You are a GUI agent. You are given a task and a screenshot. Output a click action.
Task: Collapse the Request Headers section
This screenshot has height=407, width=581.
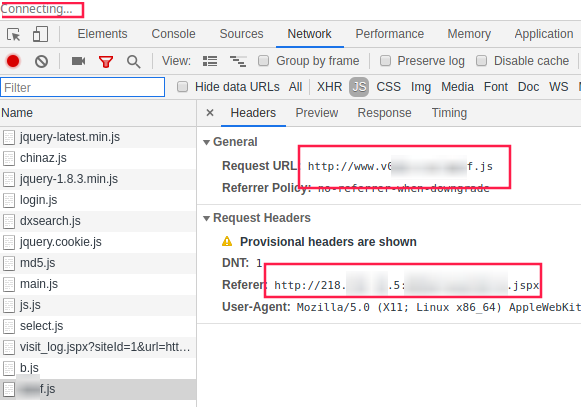(206, 218)
